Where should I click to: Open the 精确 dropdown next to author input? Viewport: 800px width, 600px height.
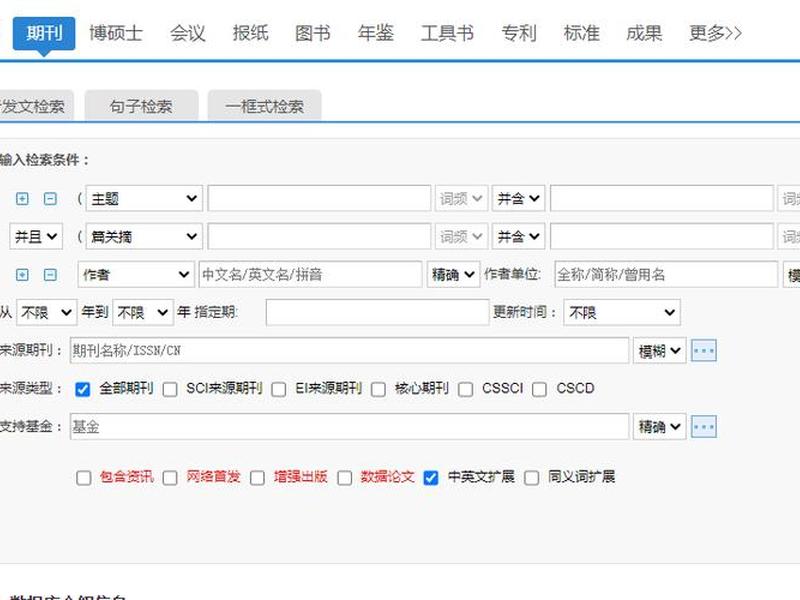click(454, 274)
